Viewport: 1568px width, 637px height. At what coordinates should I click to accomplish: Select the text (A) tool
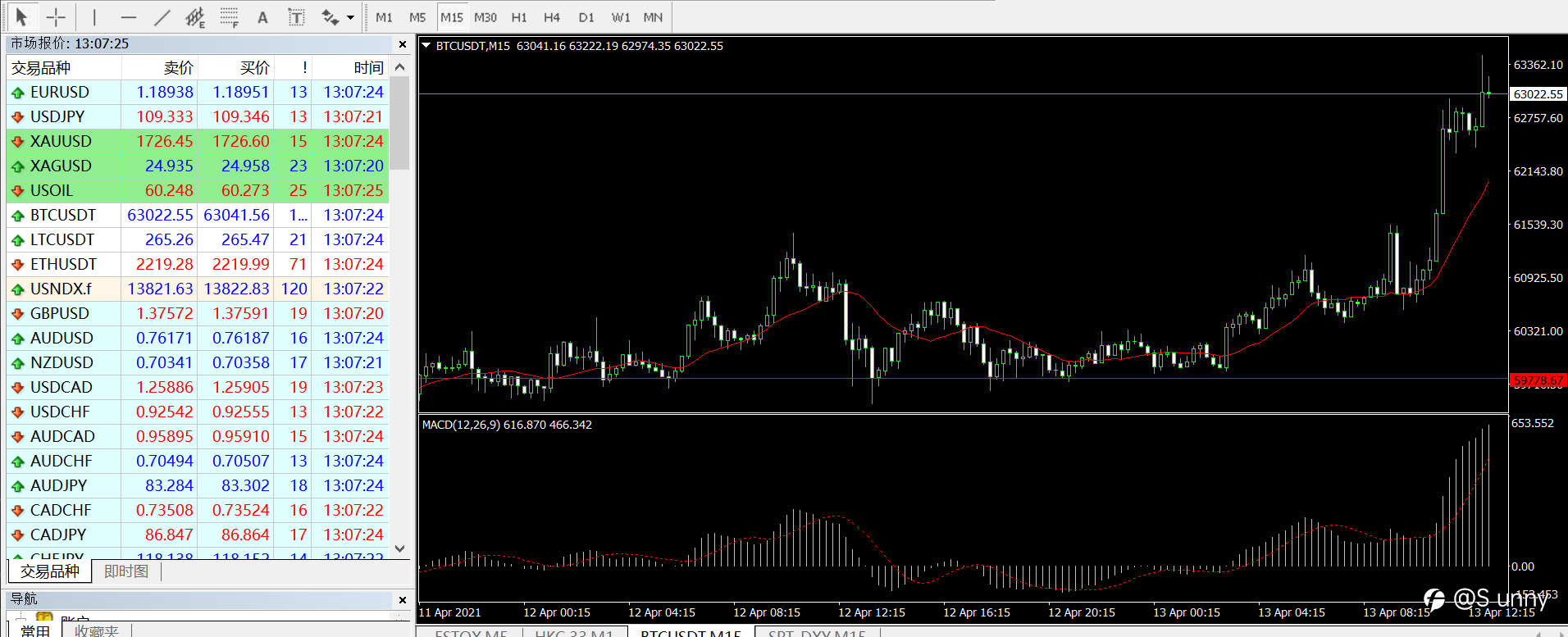262,16
